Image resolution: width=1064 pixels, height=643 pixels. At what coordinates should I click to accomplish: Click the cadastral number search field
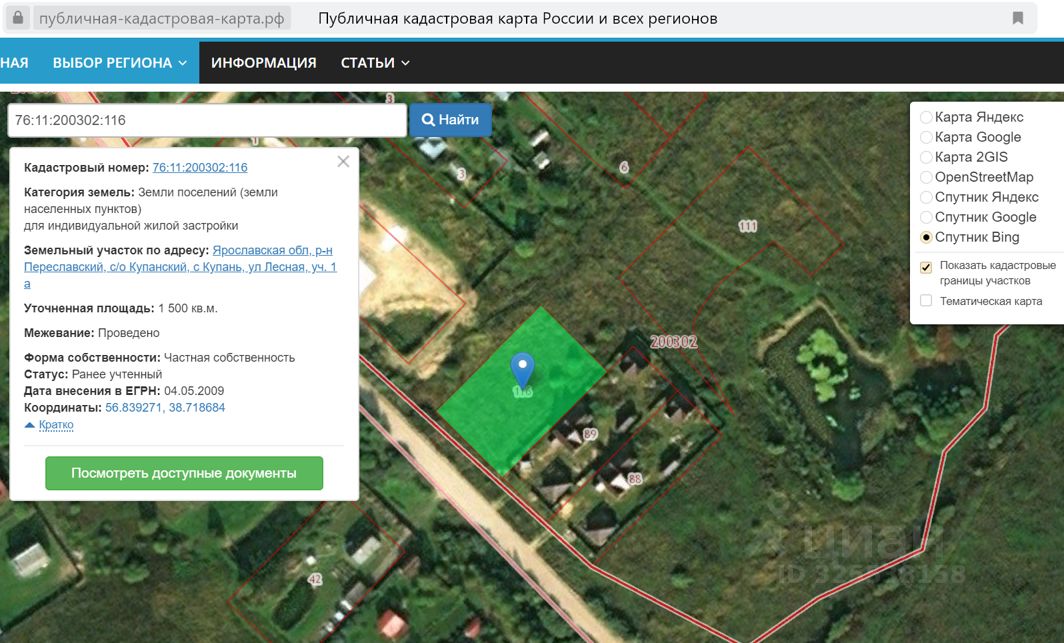click(206, 120)
